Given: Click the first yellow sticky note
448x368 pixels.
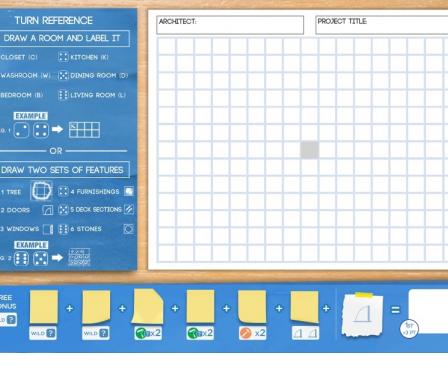Looking at the screenshot, I should pyautogui.click(x=44, y=307).
